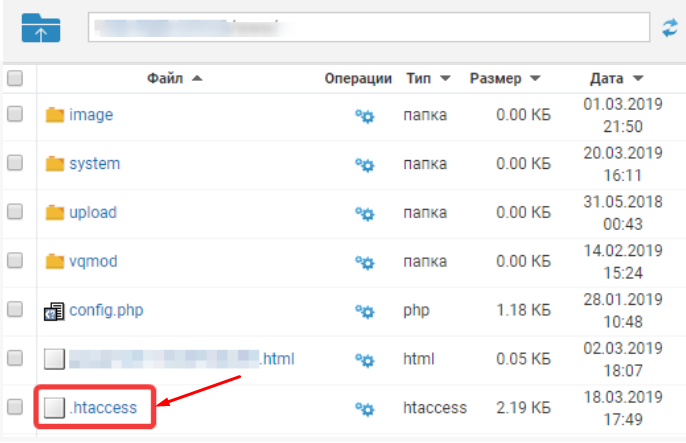Click the .htaccess file icon
Screen dimensions: 686x443
click(54, 408)
